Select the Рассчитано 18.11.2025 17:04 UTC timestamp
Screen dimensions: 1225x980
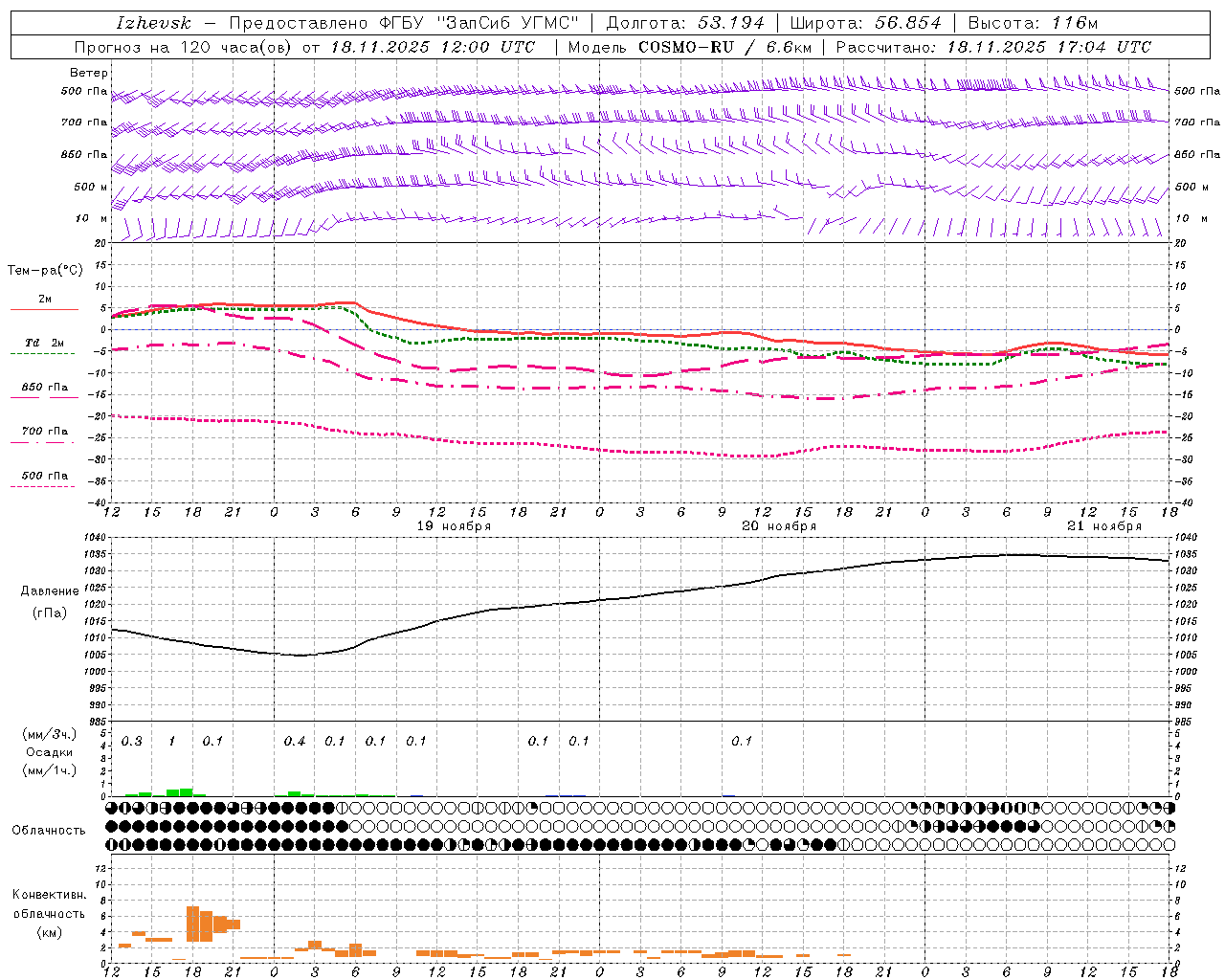pos(993,47)
